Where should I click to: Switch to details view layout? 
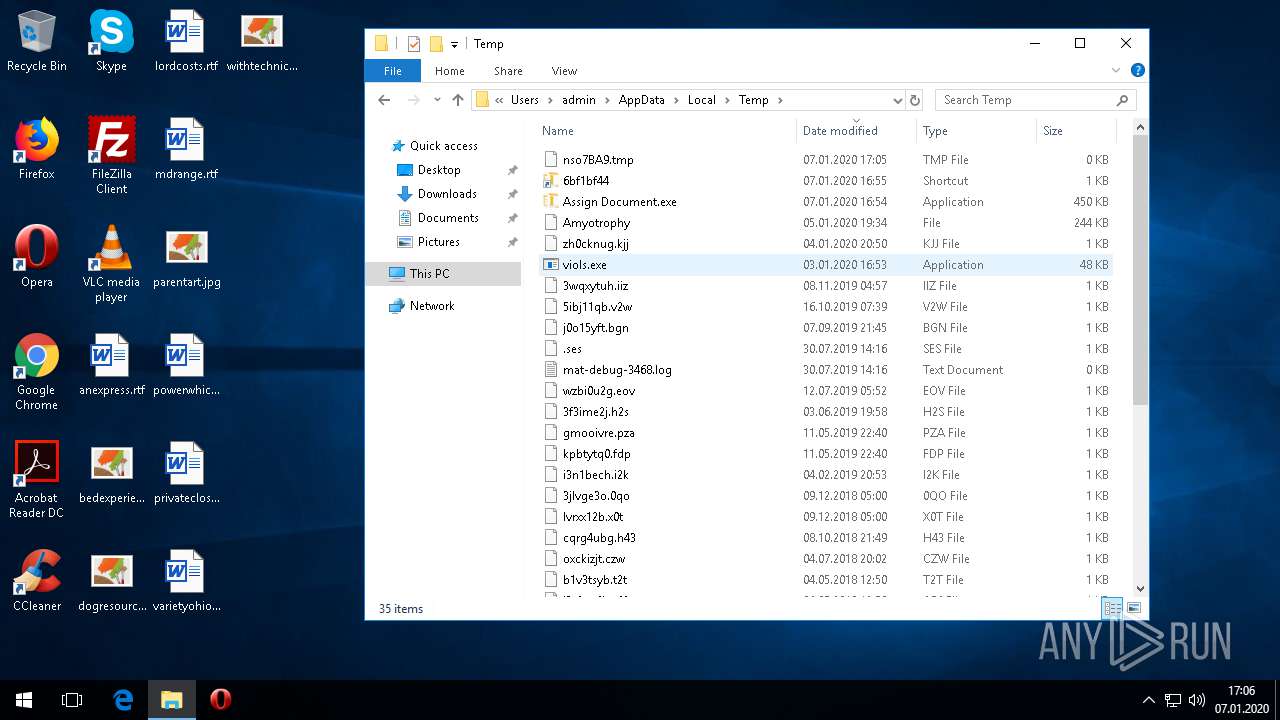tap(1112, 608)
